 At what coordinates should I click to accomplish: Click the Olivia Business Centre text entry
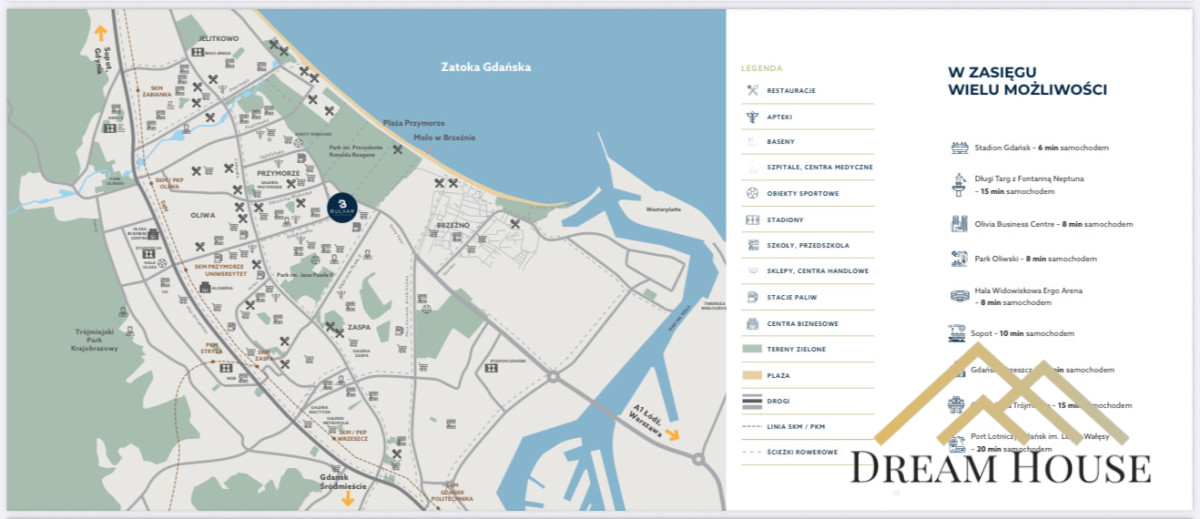pyautogui.click(x=1054, y=224)
